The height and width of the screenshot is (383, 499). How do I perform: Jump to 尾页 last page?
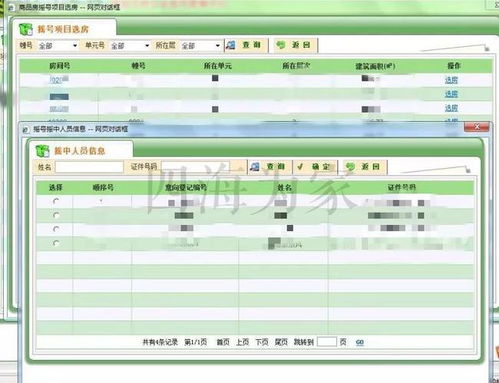pos(281,342)
